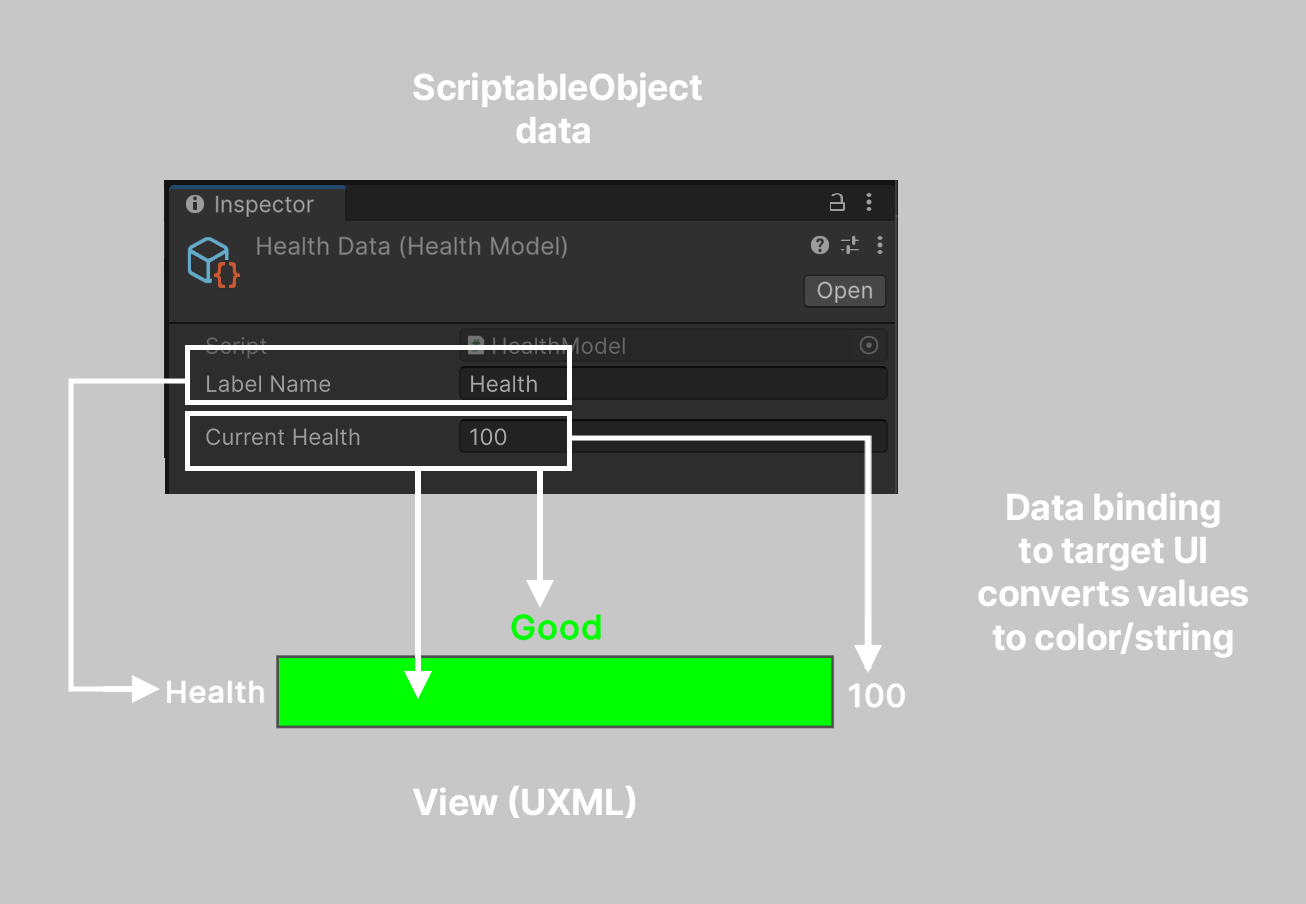Click the Label Name property label
The width and height of the screenshot is (1306, 904).
268,384
